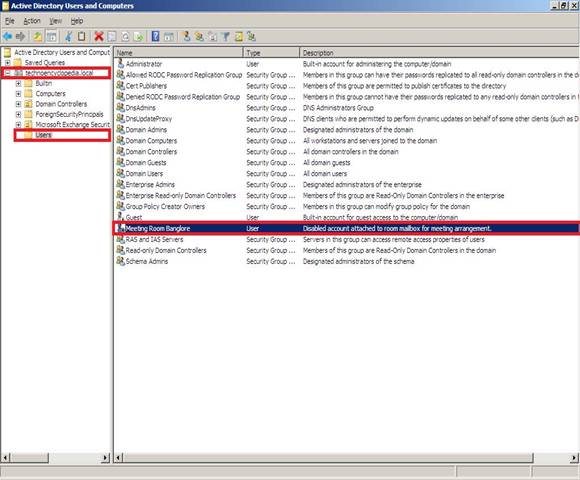The width and height of the screenshot is (580, 480).
Task: Select RAS and IAS Servers group
Action: [x=346, y=239]
